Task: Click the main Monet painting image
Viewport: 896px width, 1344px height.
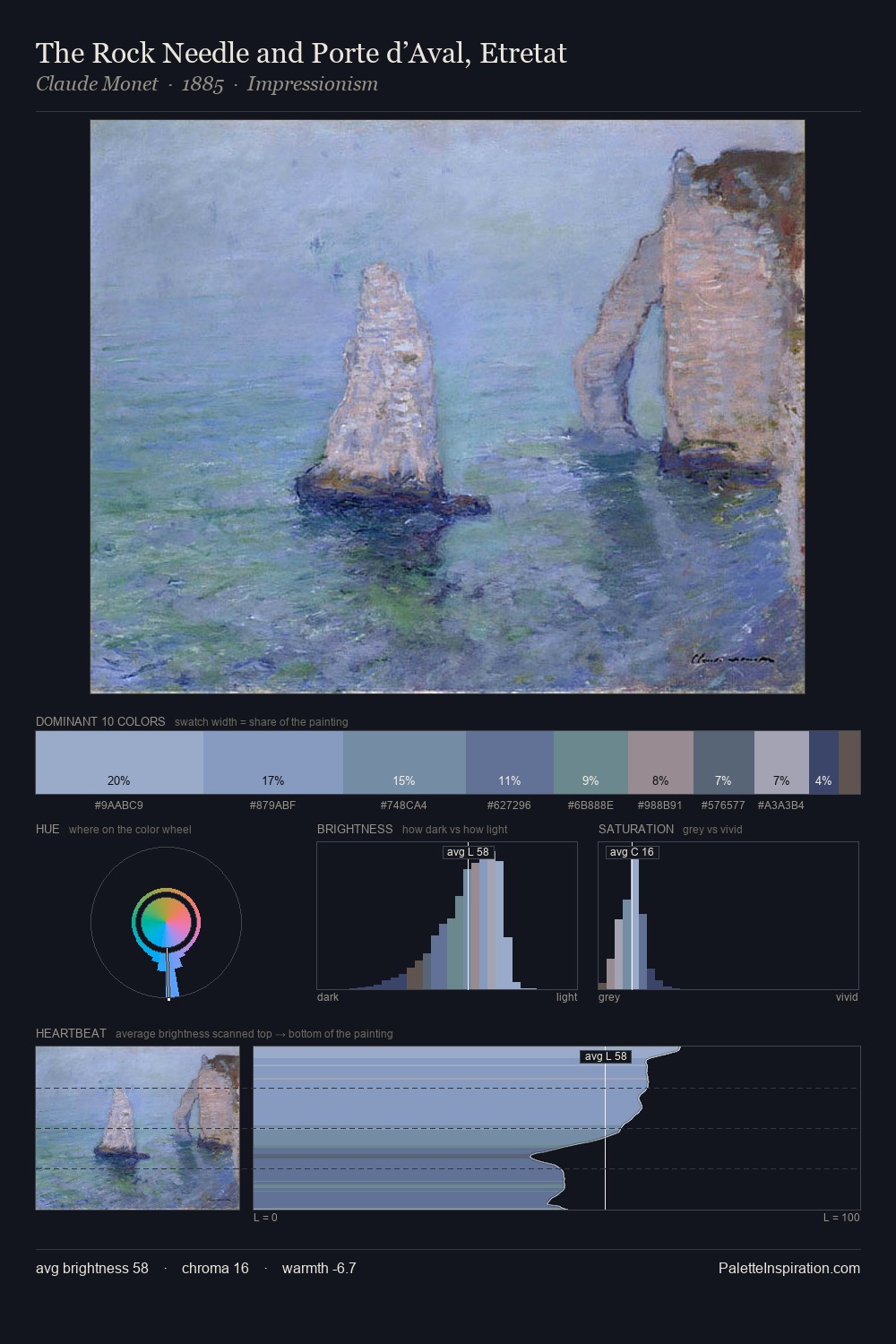Action: [447, 407]
